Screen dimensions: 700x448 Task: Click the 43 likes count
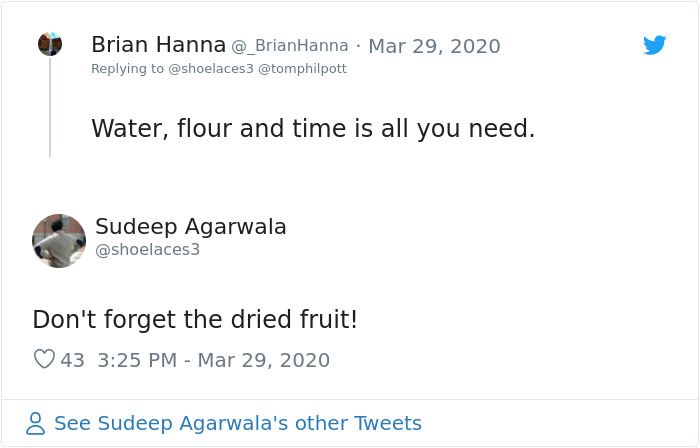72,360
